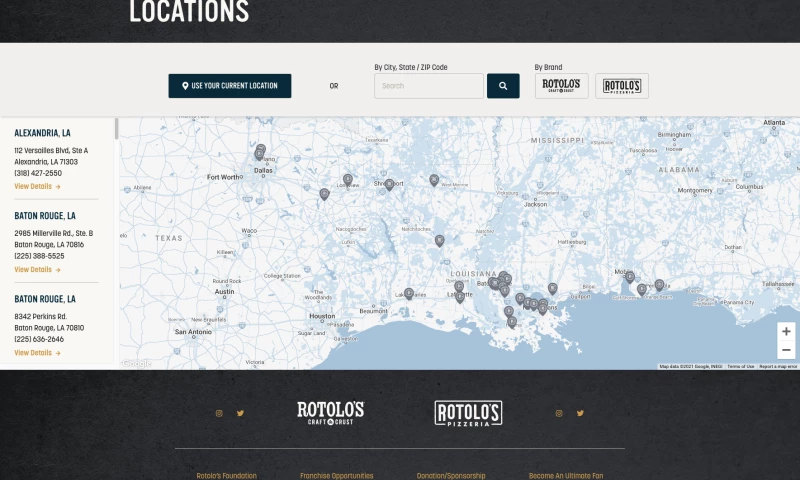
Task: Open Franchise Opportunities footer link
Action: (x=337, y=476)
